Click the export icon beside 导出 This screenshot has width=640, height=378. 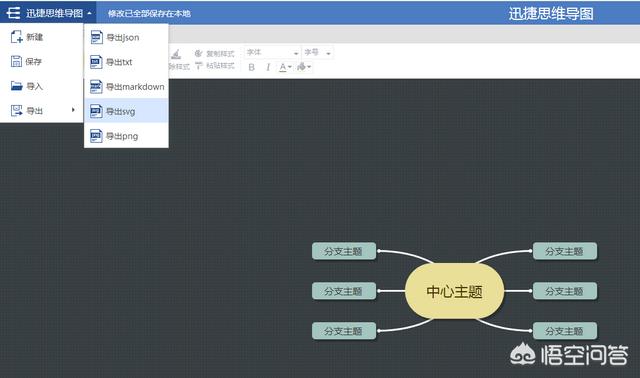[x=16, y=110]
